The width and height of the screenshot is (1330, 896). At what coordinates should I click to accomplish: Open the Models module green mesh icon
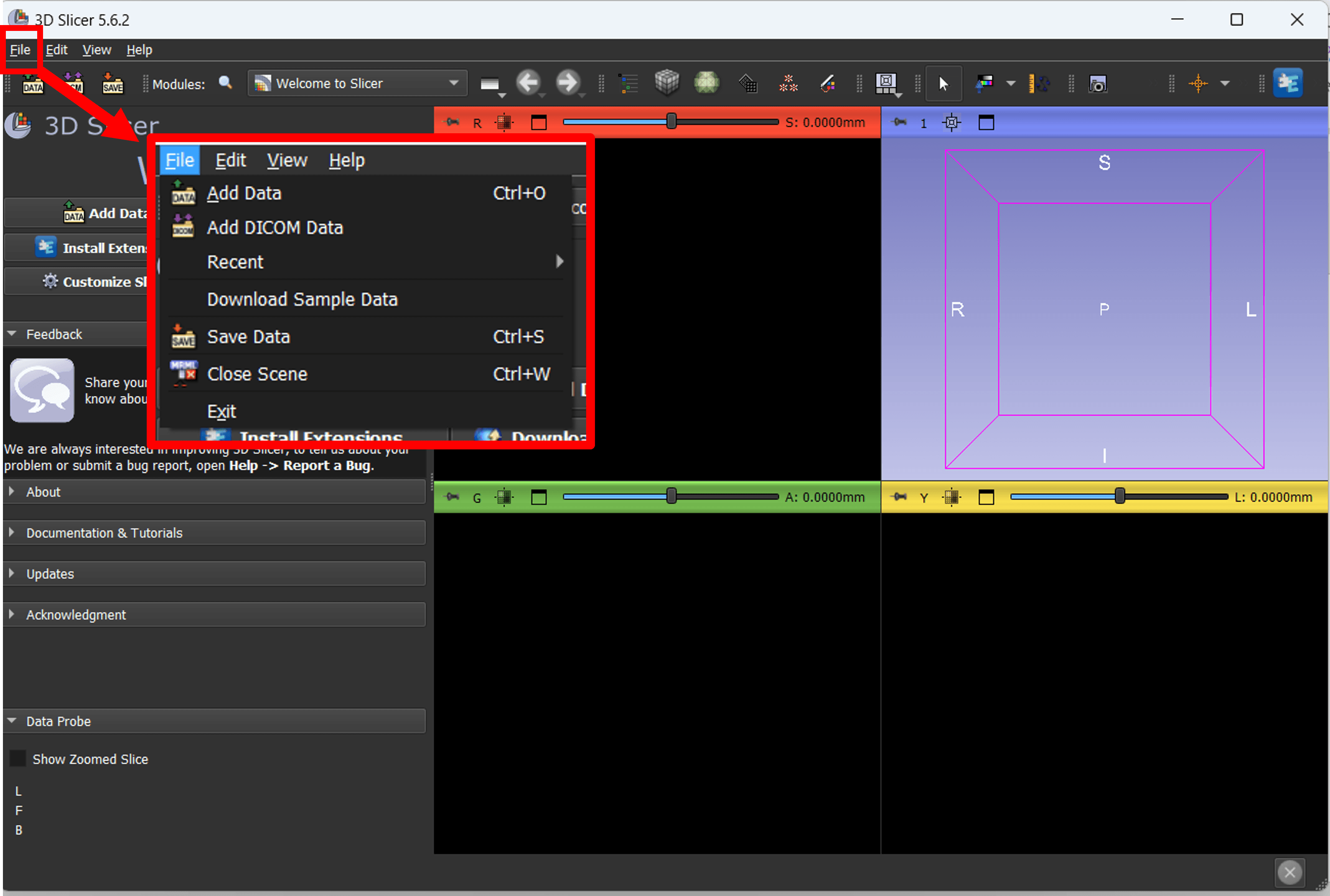pos(707,83)
